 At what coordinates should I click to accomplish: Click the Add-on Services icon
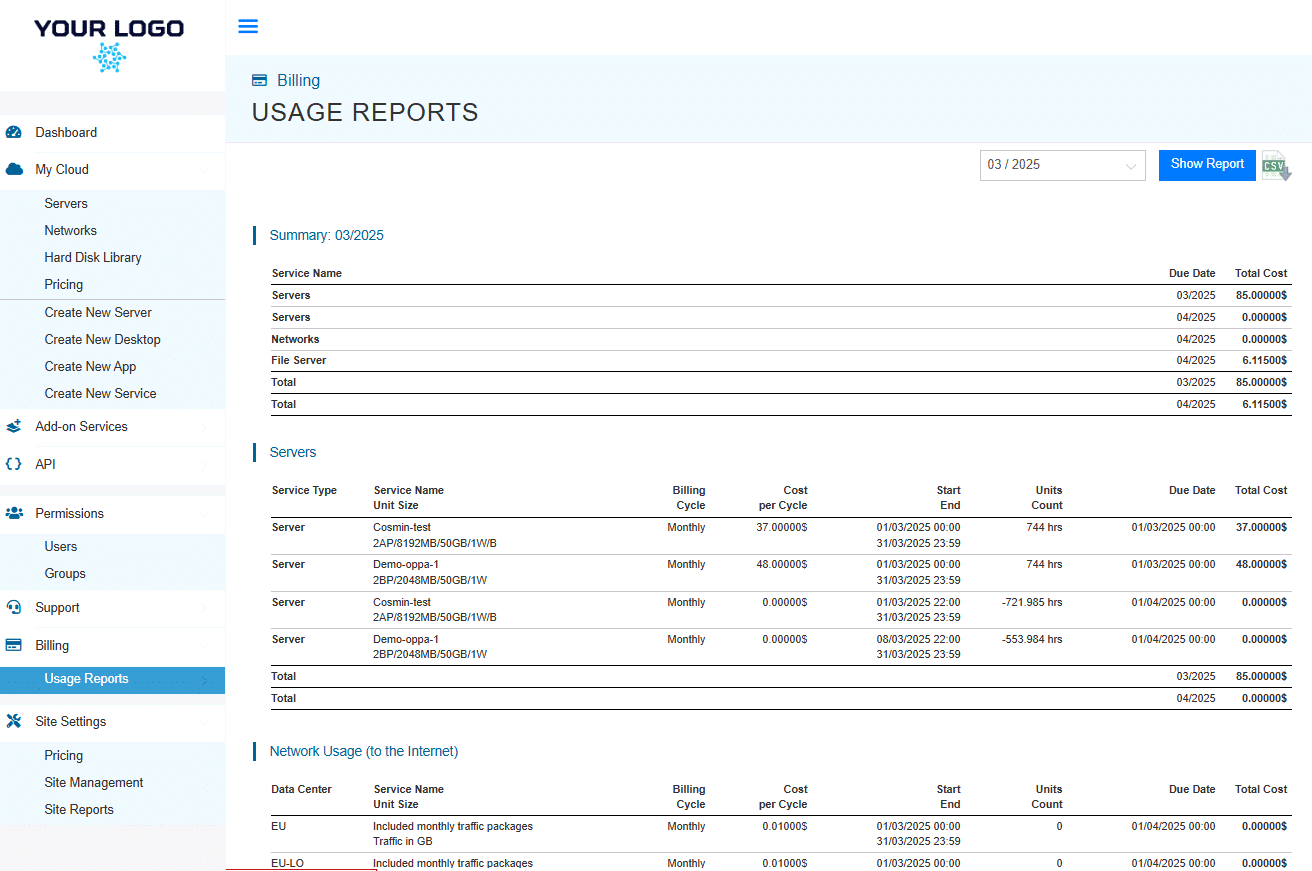coord(15,425)
